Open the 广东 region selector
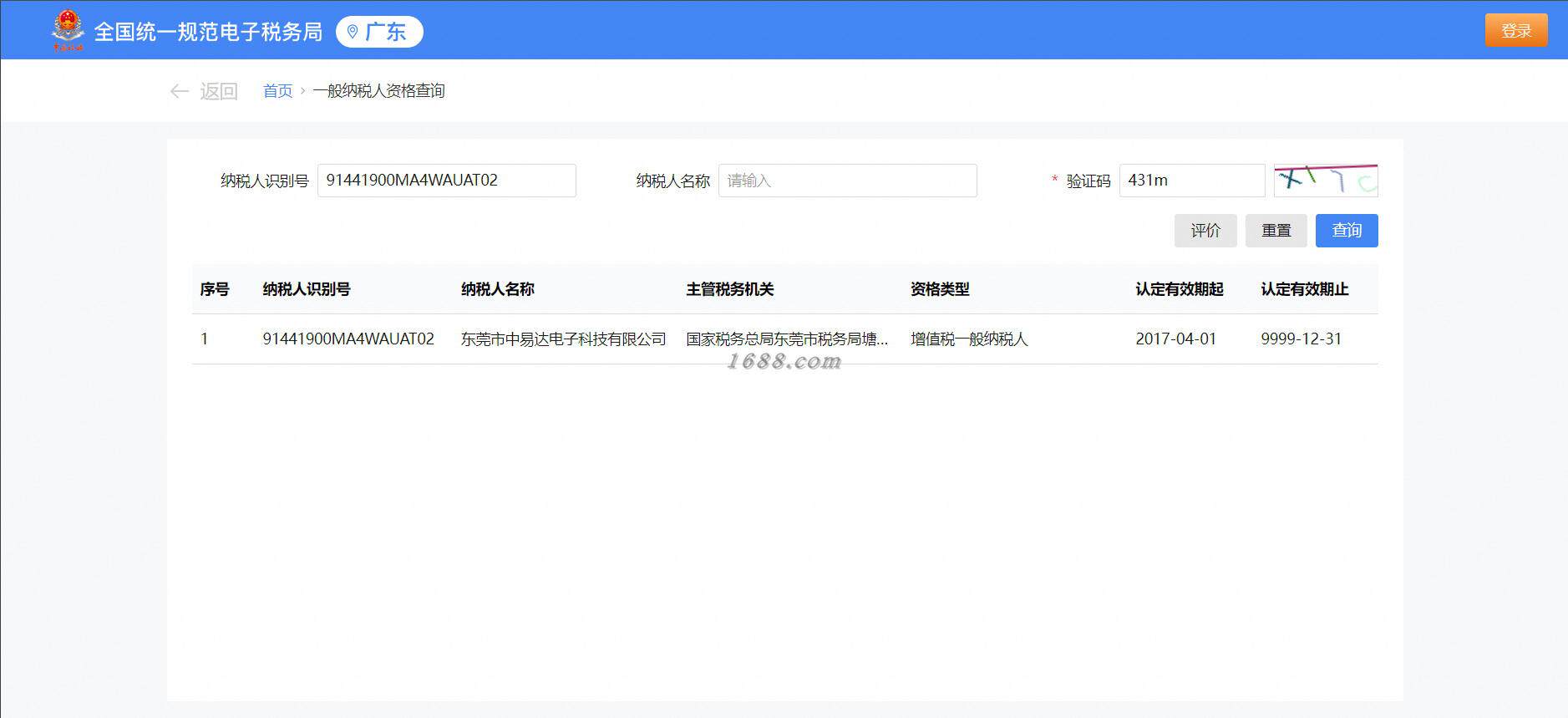The height and width of the screenshot is (718, 1568). click(x=379, y=32)
